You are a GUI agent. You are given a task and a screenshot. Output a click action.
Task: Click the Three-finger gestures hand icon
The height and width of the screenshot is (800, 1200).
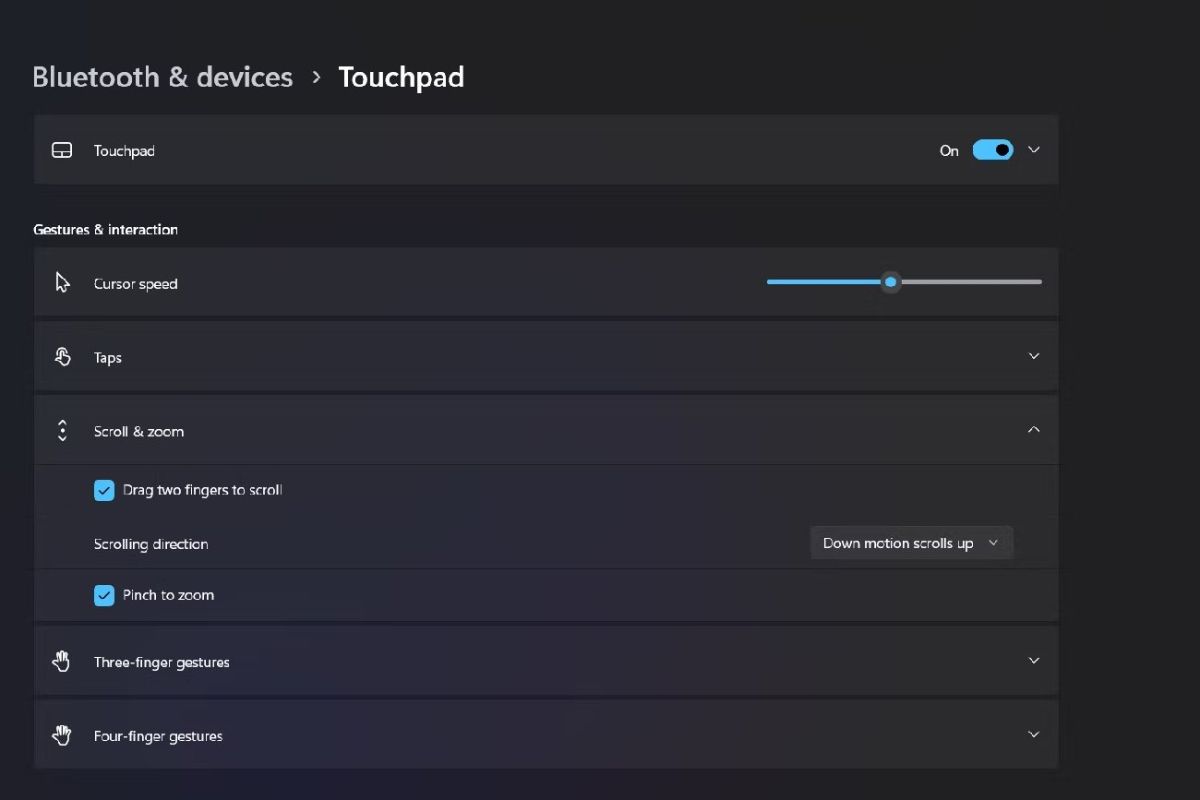(62, 661)
